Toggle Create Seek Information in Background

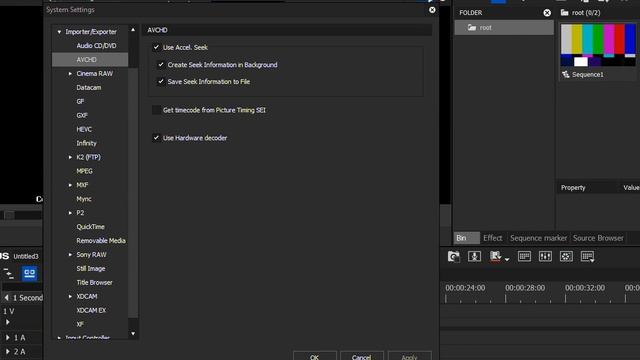161,64
